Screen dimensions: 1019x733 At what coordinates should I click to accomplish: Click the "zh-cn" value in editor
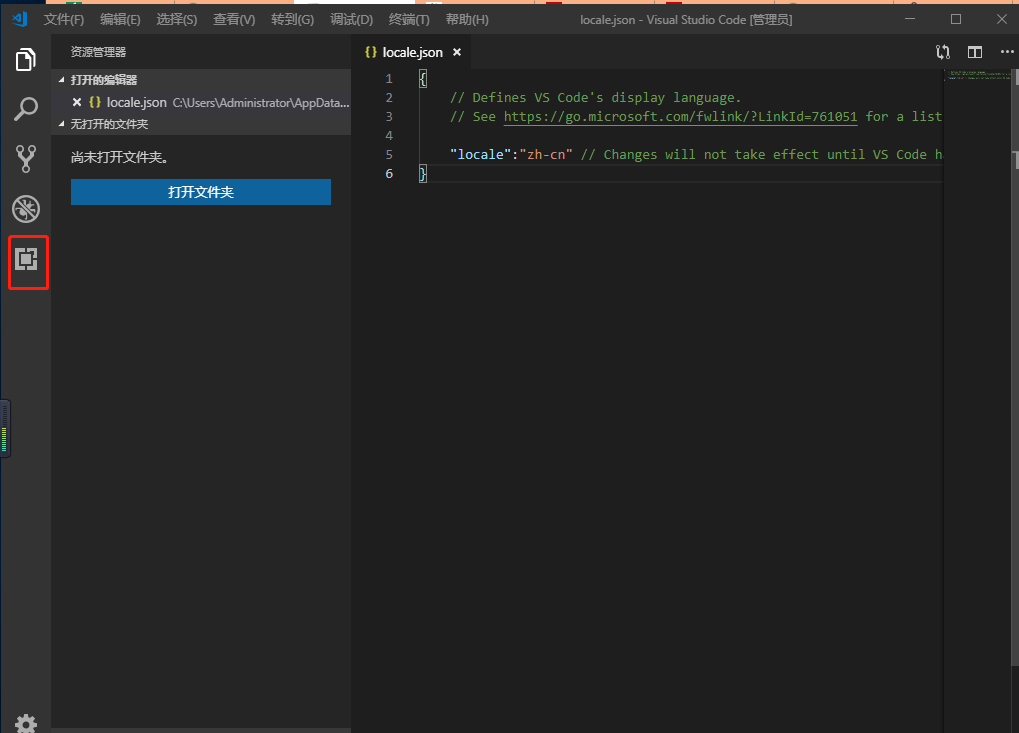click(x=546, y=155)
